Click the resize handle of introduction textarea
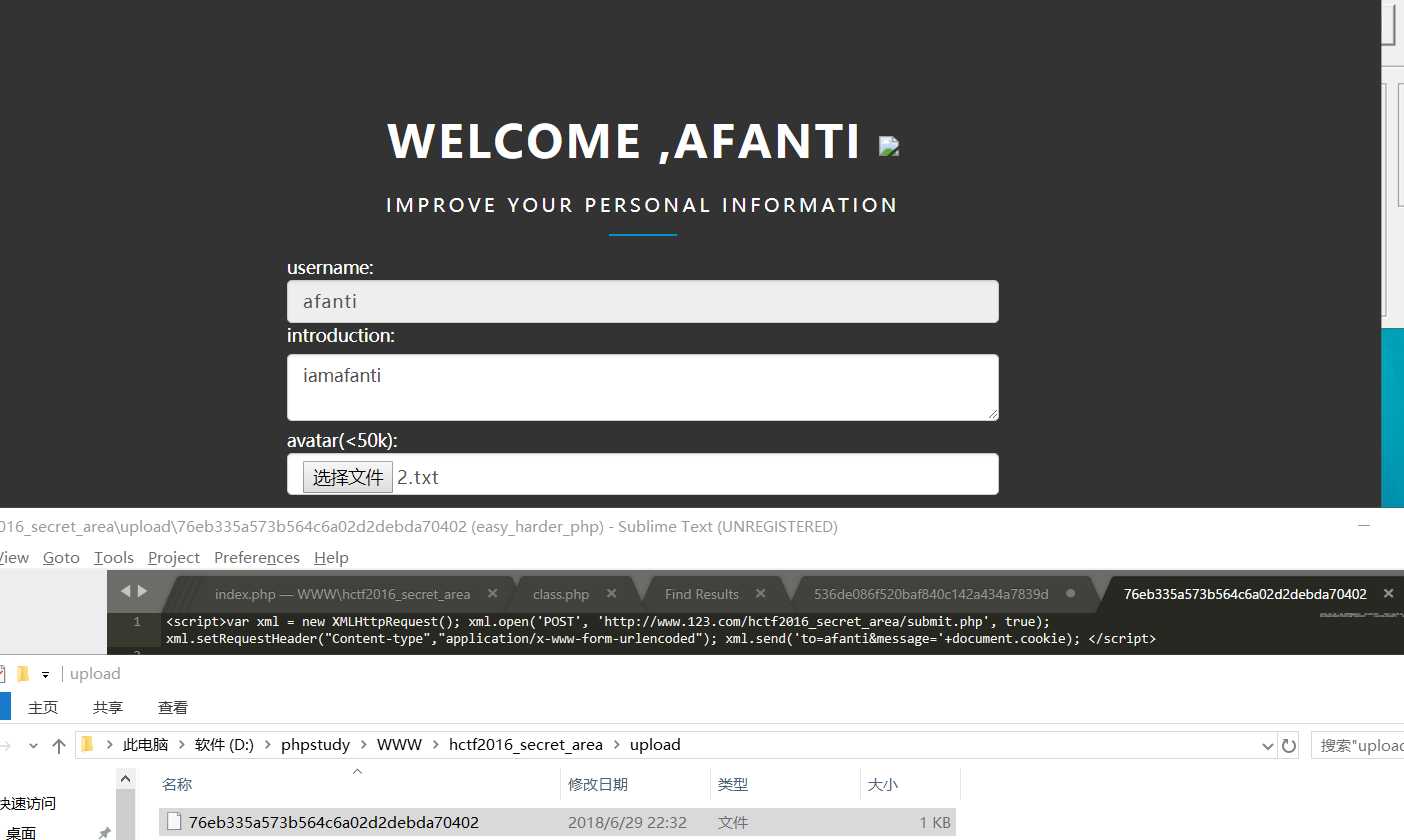This screenshot has width=1404, height=840. coord(992,414)
